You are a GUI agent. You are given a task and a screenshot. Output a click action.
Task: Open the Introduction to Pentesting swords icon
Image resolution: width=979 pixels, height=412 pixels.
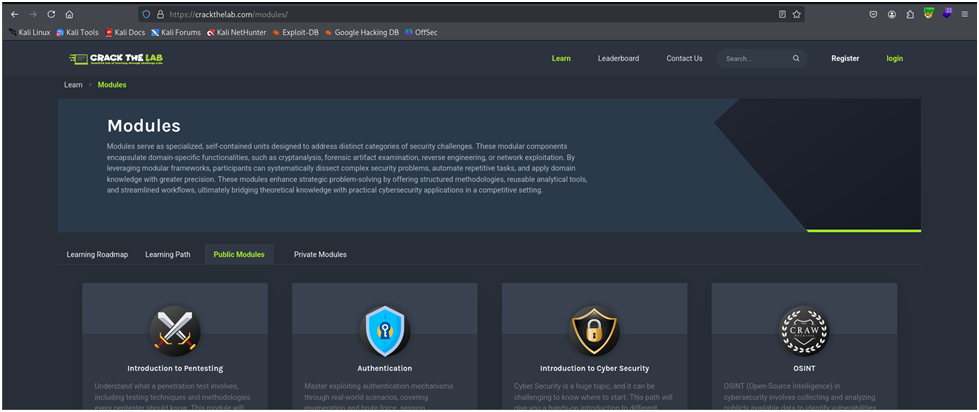174,330
